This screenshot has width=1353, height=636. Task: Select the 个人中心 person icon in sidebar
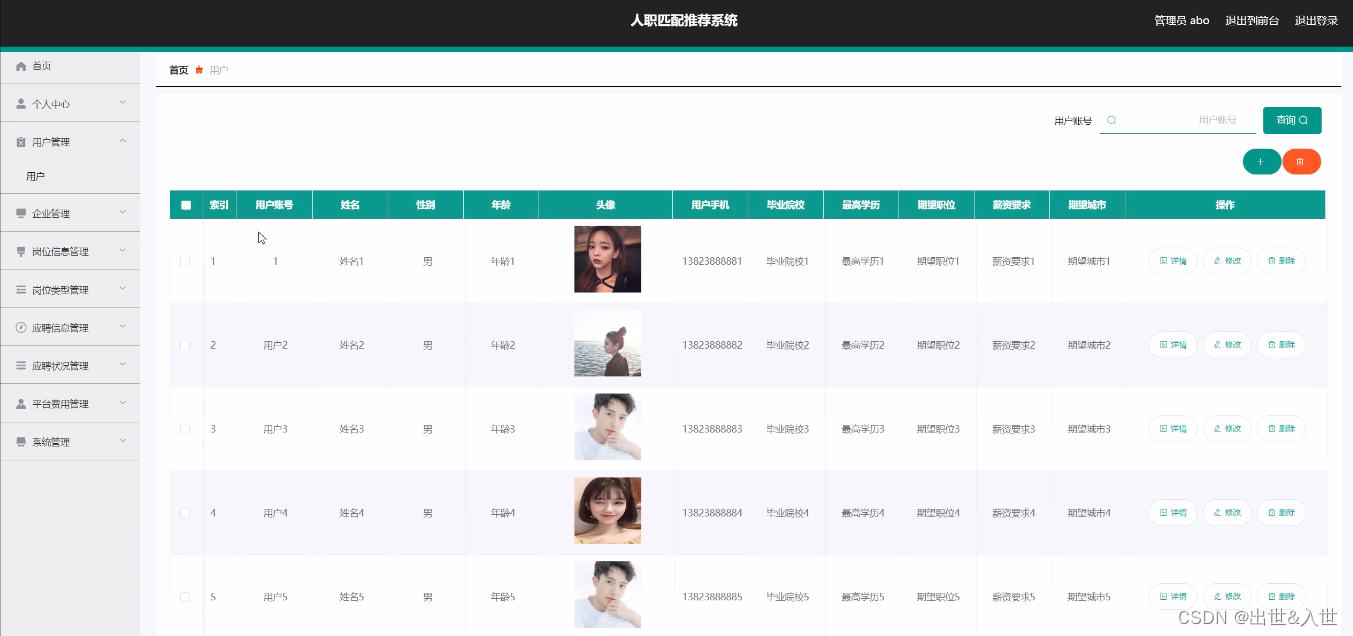(x=22, y=103)
